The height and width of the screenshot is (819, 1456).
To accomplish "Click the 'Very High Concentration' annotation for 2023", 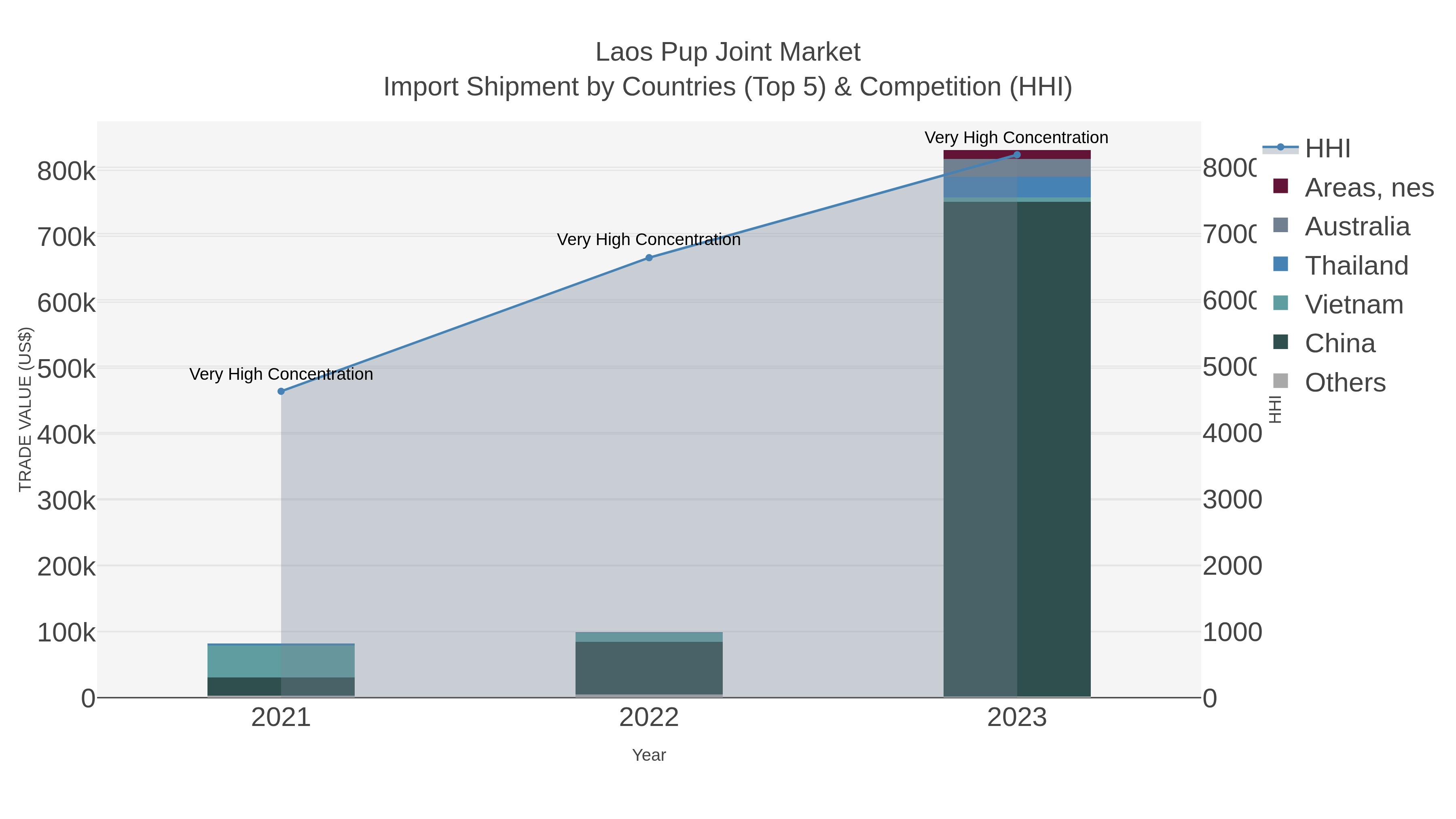I will (1016, 138).
